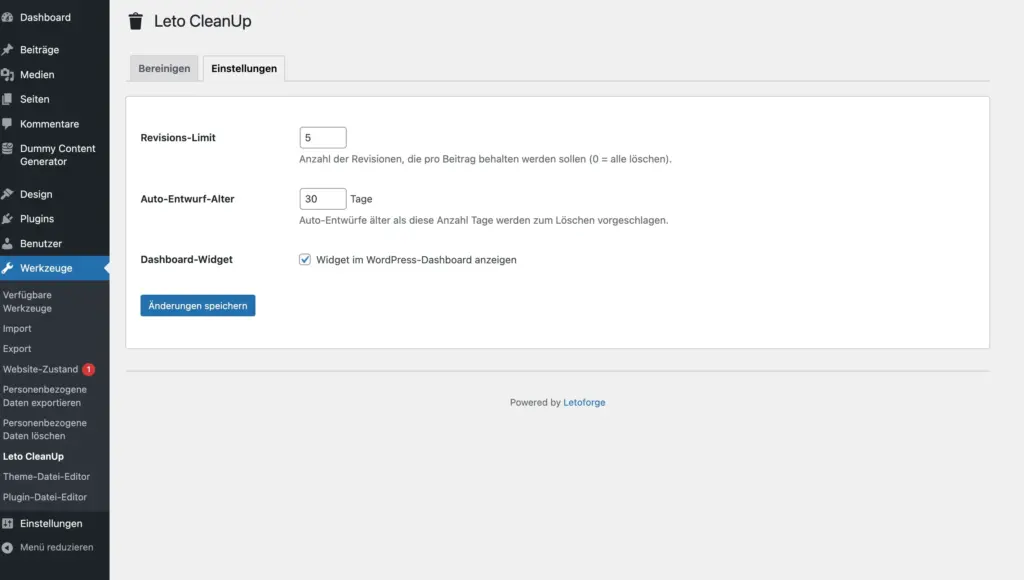This screenshot has height=580, width=1024.
Task: Select the Einstellungen tab
Action: 244,69
